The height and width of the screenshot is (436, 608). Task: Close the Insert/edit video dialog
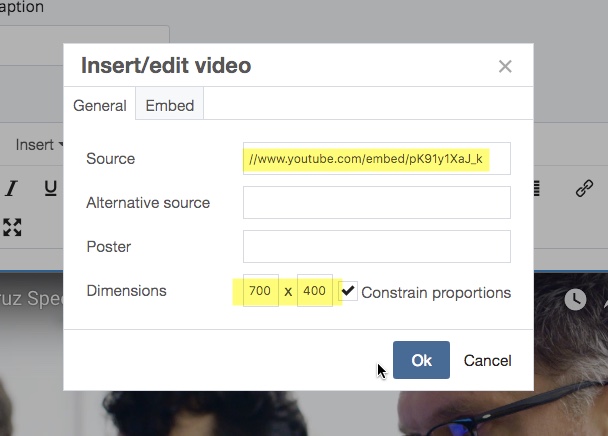click(x=505, y=66)
